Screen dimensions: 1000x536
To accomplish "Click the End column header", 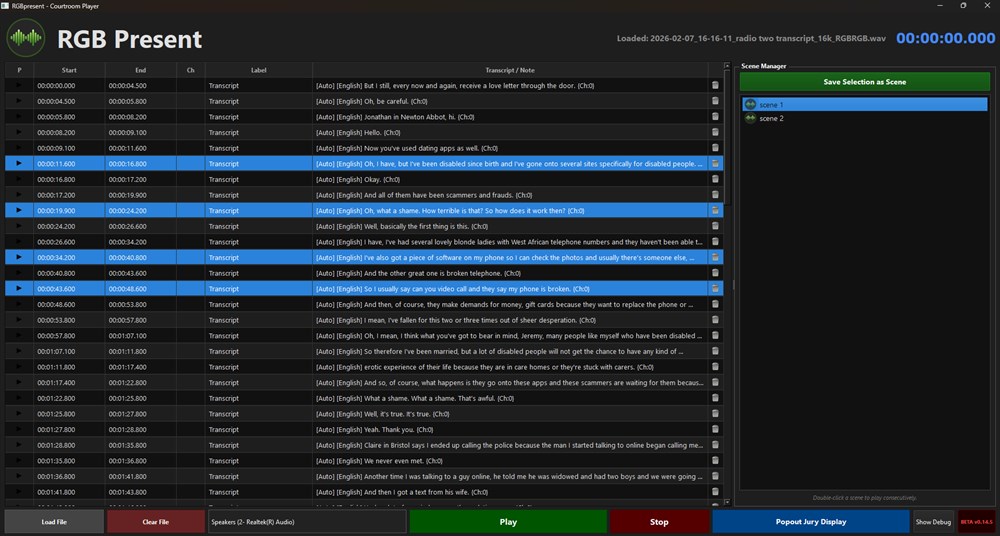I will tap(141, 70).
